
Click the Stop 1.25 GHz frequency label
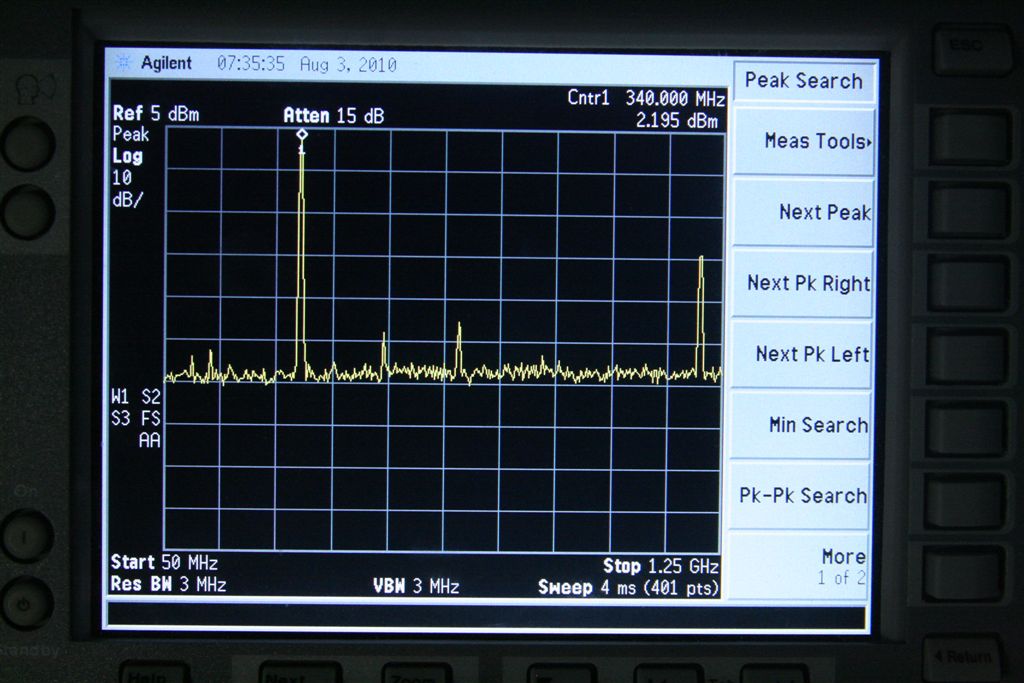[x=660, y=566]
